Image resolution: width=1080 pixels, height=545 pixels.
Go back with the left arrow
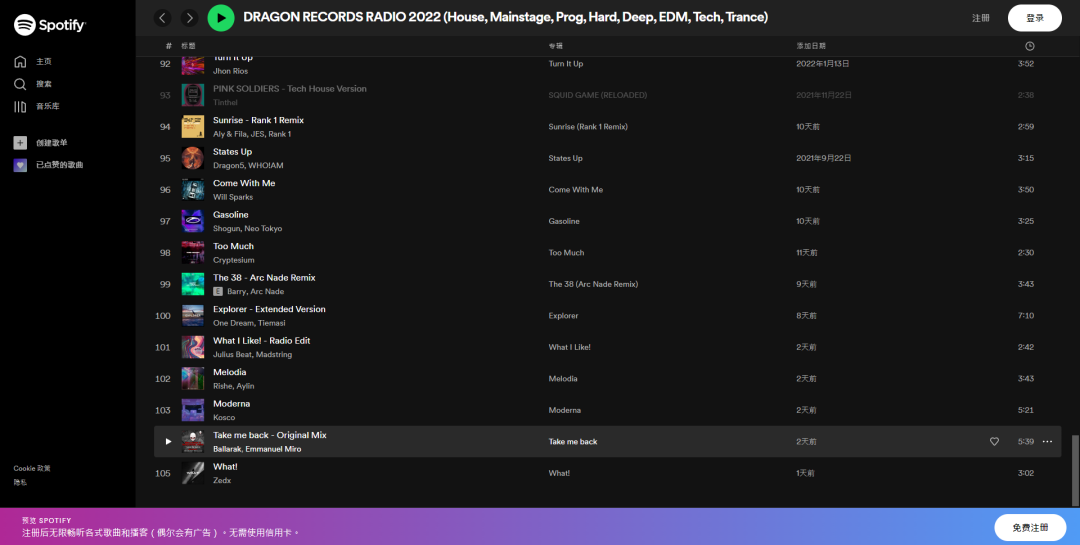[163, 18]
